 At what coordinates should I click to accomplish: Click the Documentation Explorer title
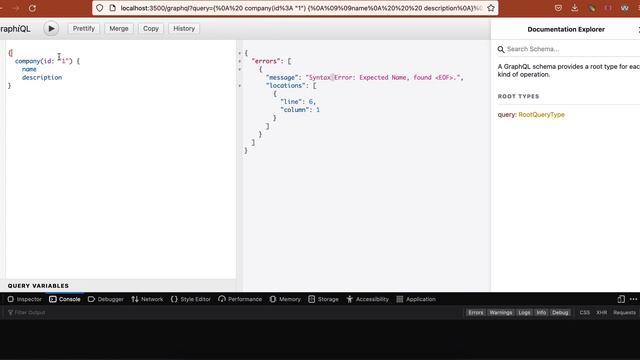pos(566,29)
